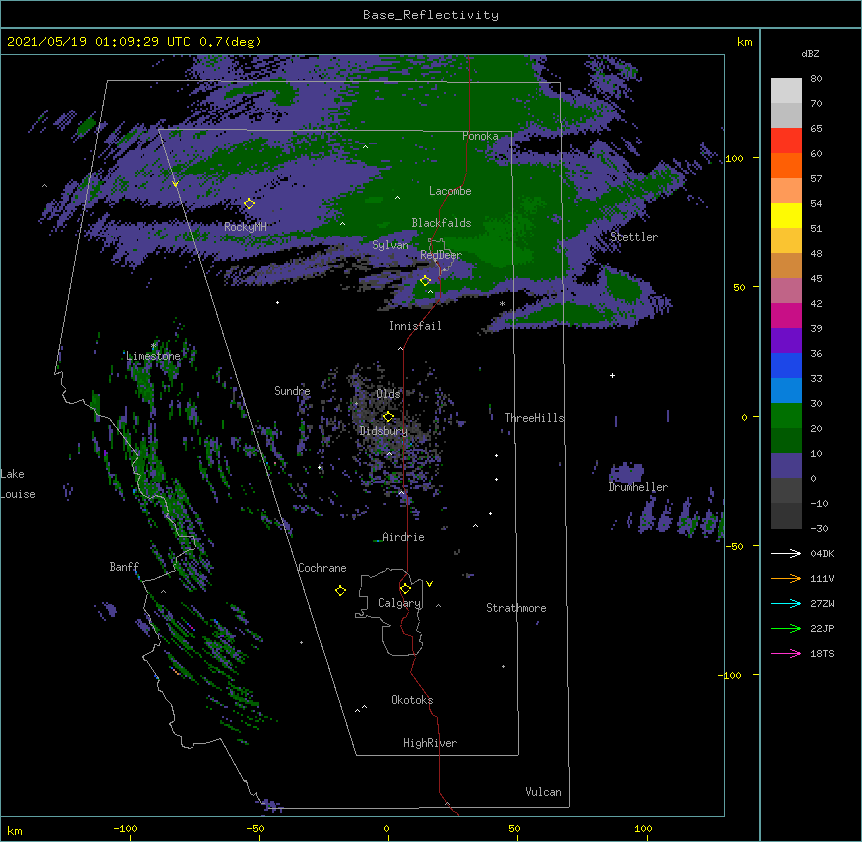
Task: Click the yellow V marker east of Calgary
Action: pos(429,584)
